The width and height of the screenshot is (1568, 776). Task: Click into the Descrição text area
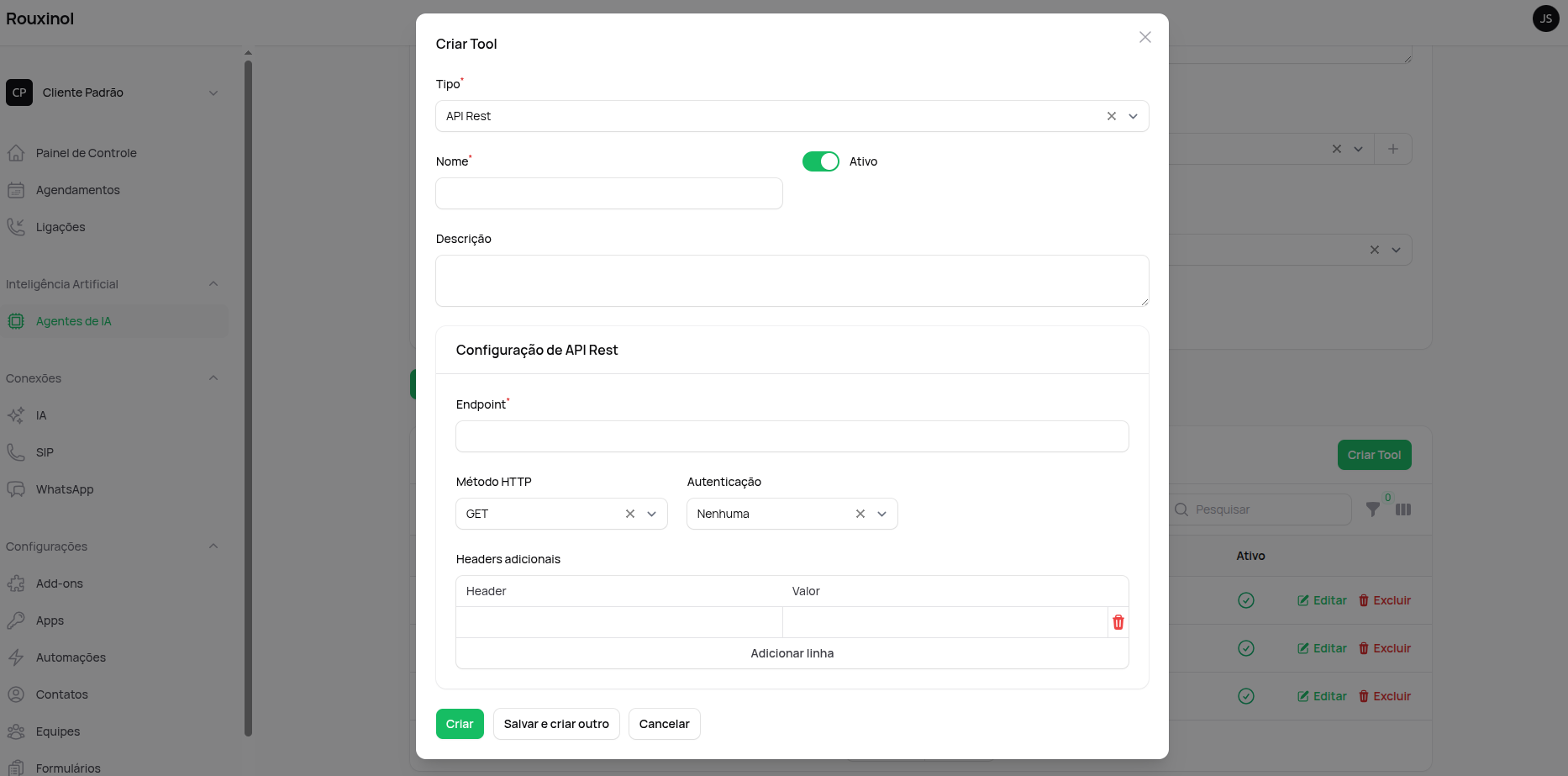pos(792,281)
